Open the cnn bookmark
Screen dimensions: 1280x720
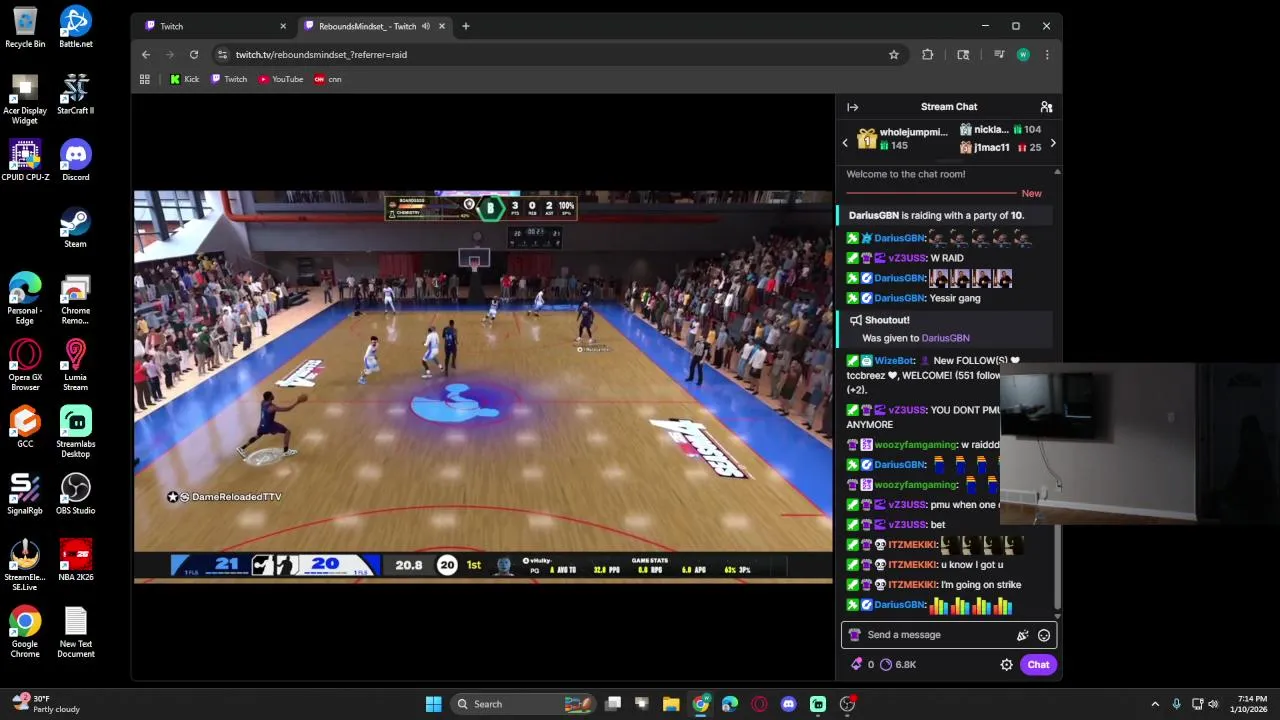[328, 79]
